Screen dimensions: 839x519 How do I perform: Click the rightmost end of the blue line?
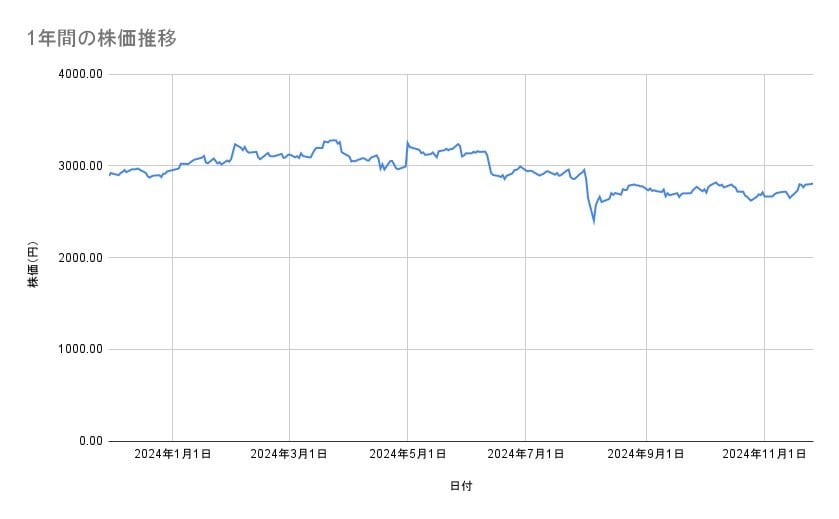pyautogui.click(x=812, y=183)
